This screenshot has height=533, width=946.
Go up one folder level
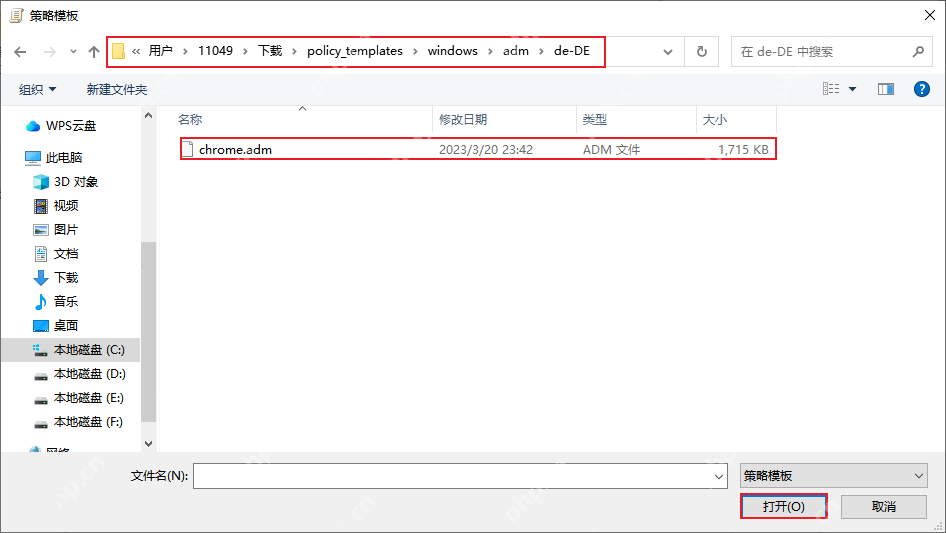pyautogui.click(x=94, y=52)
